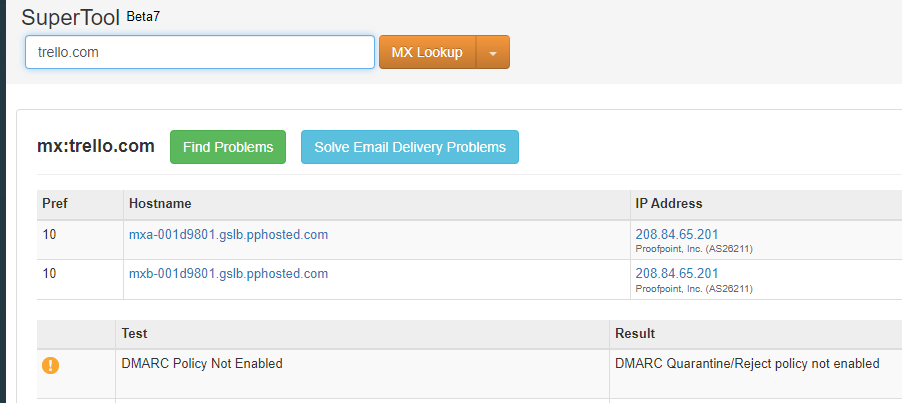Select Pref value 10 in mxa row

pos(49,235)
